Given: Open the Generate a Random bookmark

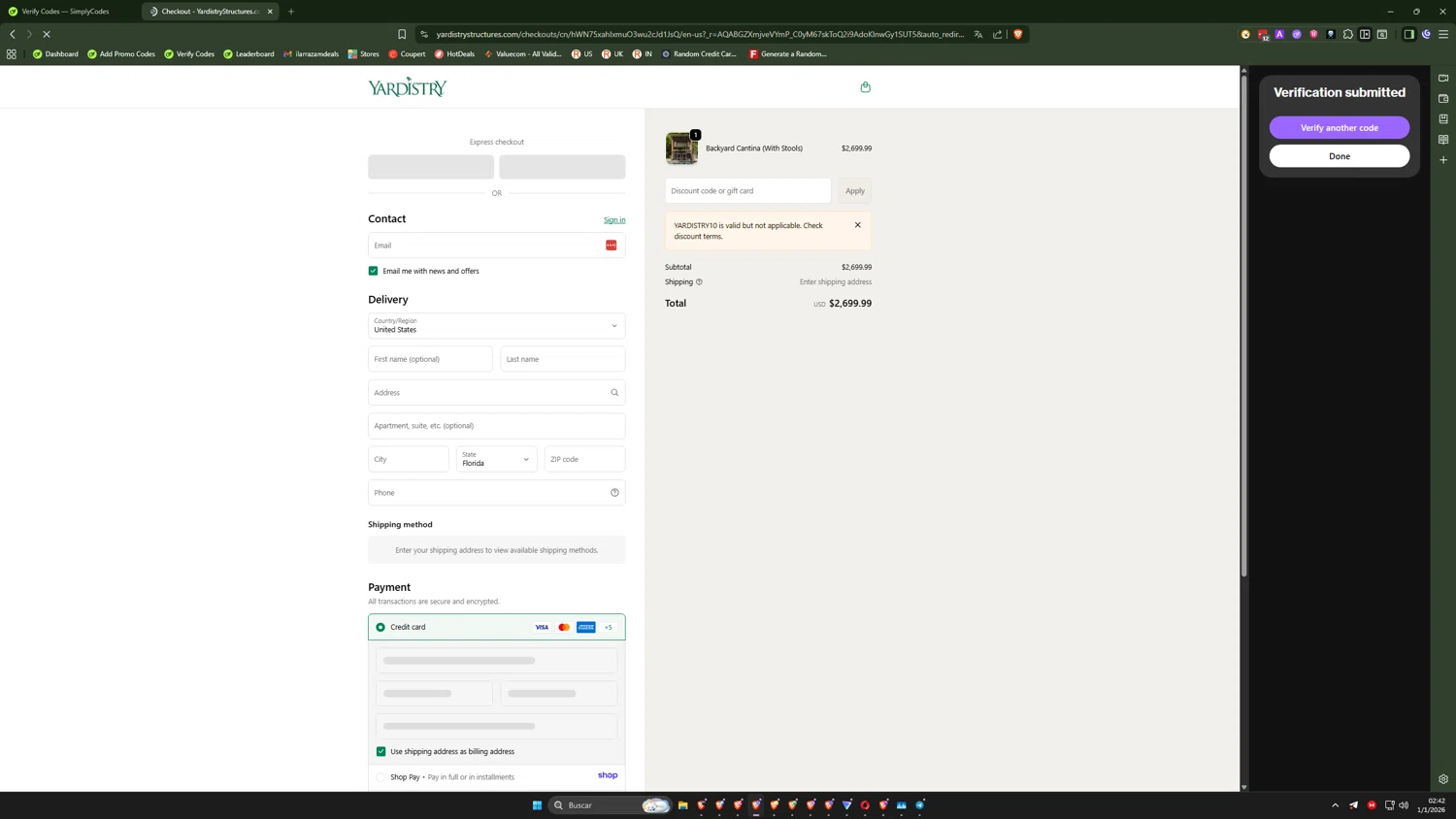Looking at the screenshot, I should 787,54.
